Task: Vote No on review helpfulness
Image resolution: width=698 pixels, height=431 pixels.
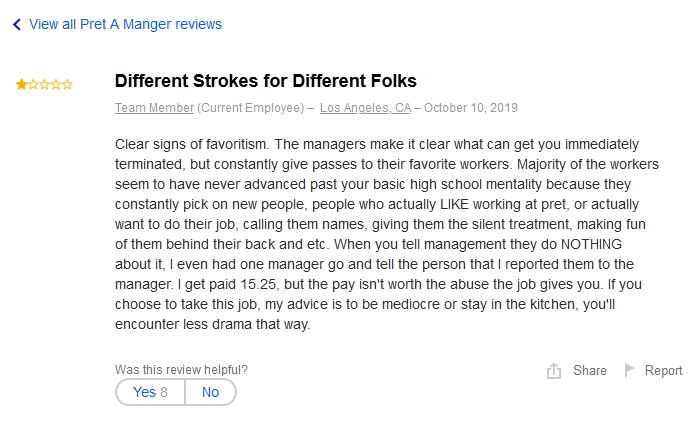Action: [210, 392]
